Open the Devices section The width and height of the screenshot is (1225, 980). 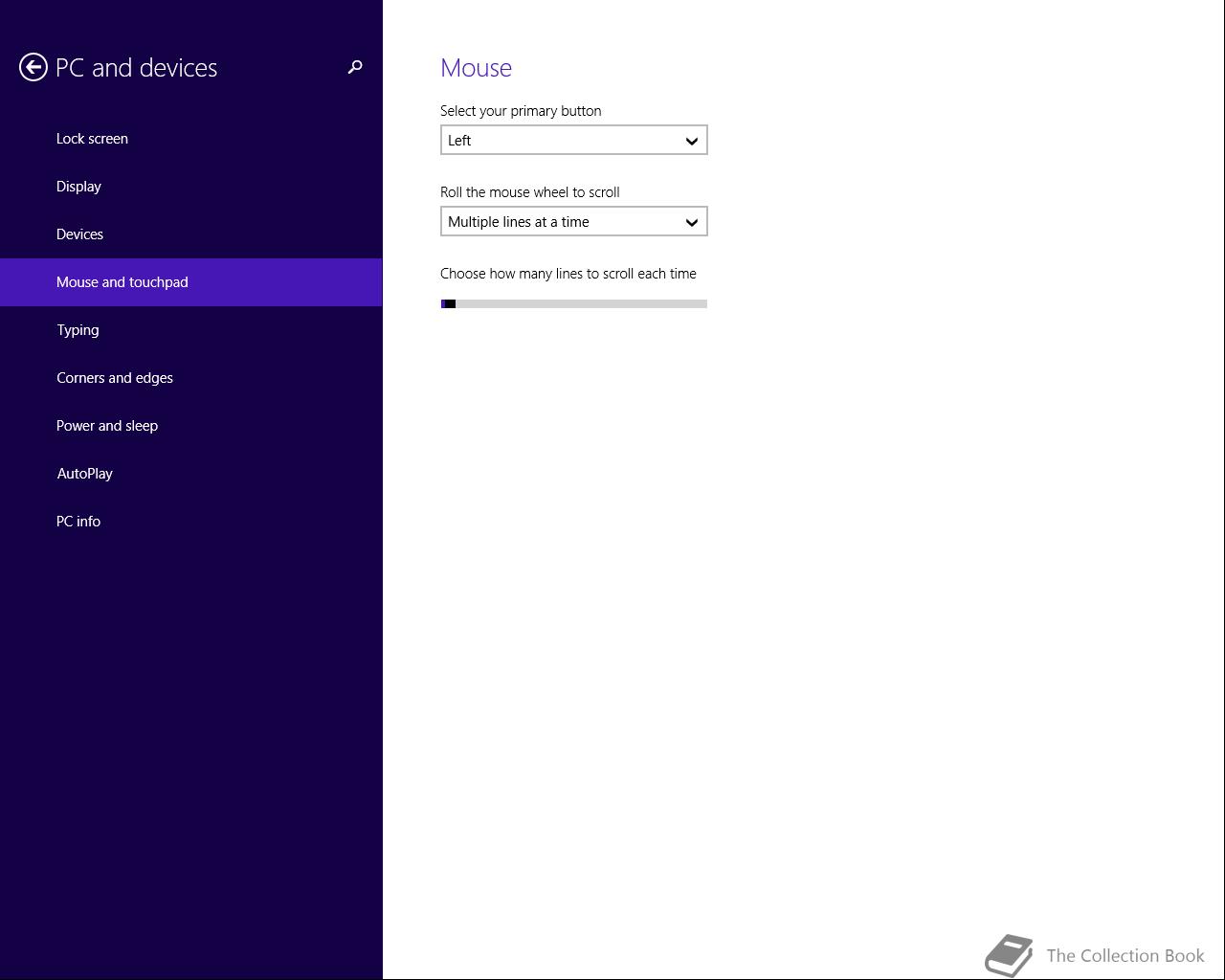click(190, 234)
